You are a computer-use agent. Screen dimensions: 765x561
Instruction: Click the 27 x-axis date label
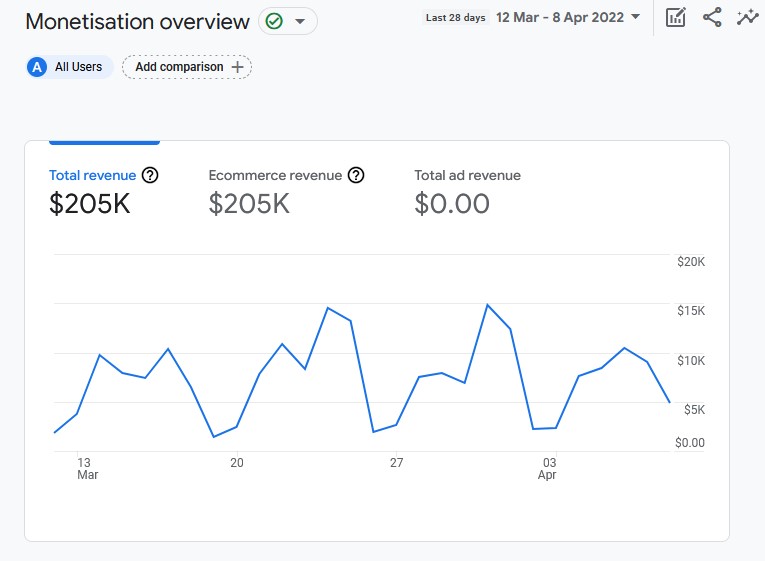coord(397,462)
